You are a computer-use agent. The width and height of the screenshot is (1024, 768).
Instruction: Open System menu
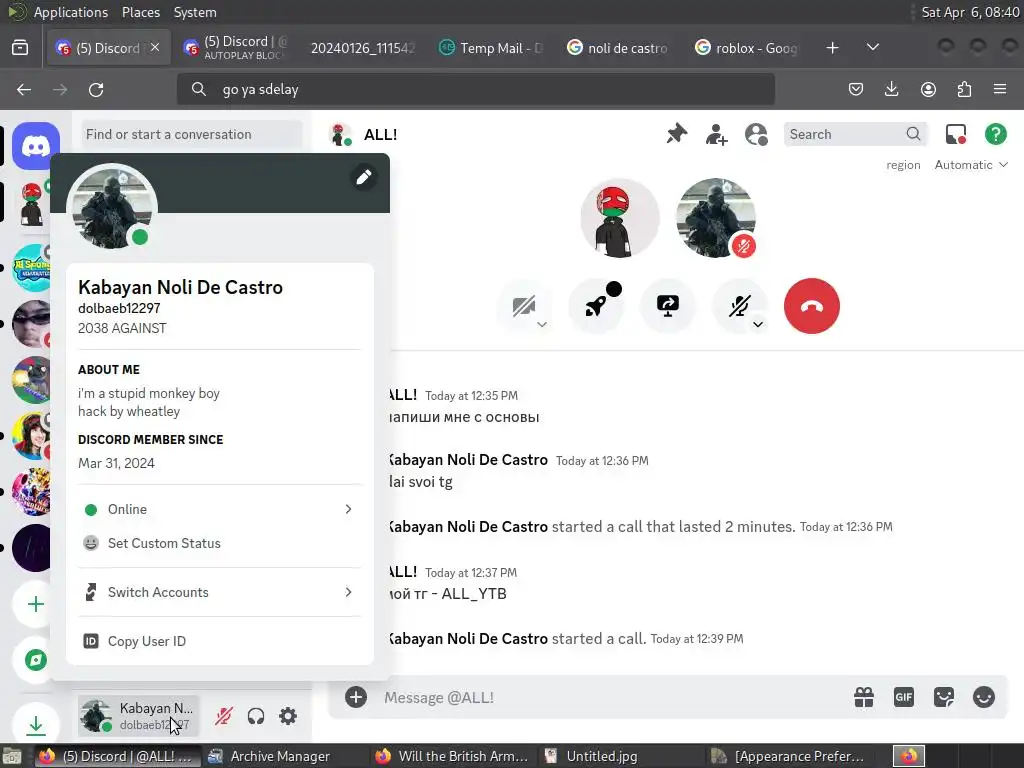pyautogui.click(x=195, y=12)
